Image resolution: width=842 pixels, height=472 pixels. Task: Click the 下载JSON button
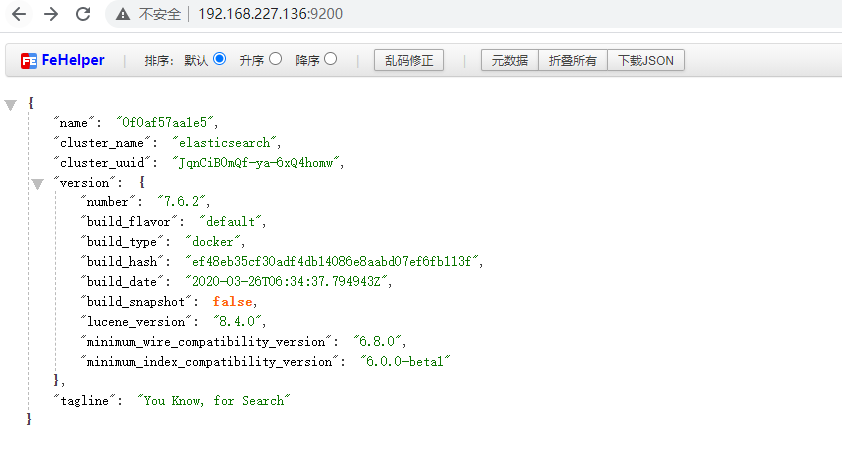click(x=645, y=60)
